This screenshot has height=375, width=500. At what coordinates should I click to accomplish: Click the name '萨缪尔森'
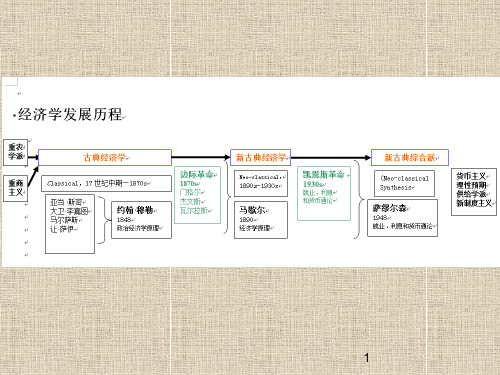(389, 208)
